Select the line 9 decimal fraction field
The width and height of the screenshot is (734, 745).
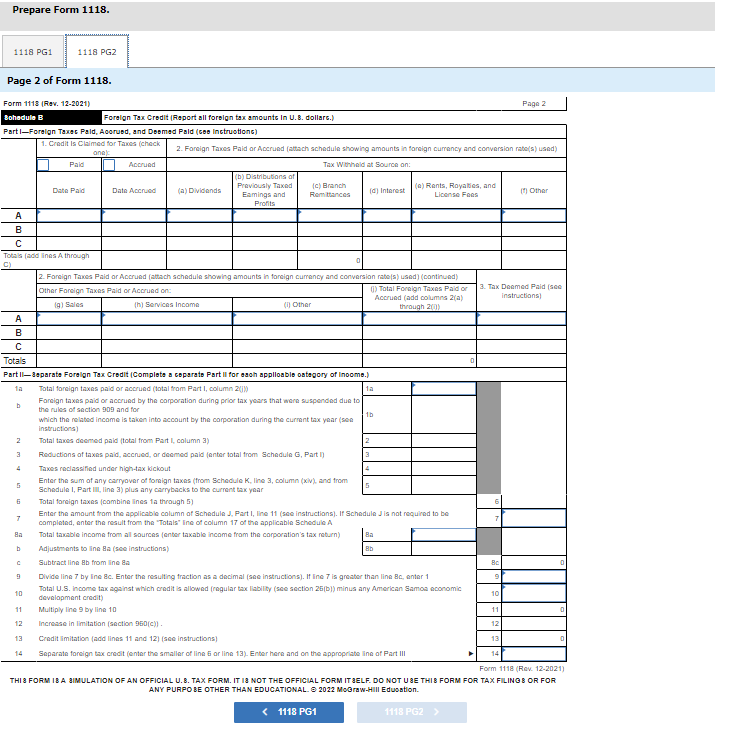click(x=534, y=577)
